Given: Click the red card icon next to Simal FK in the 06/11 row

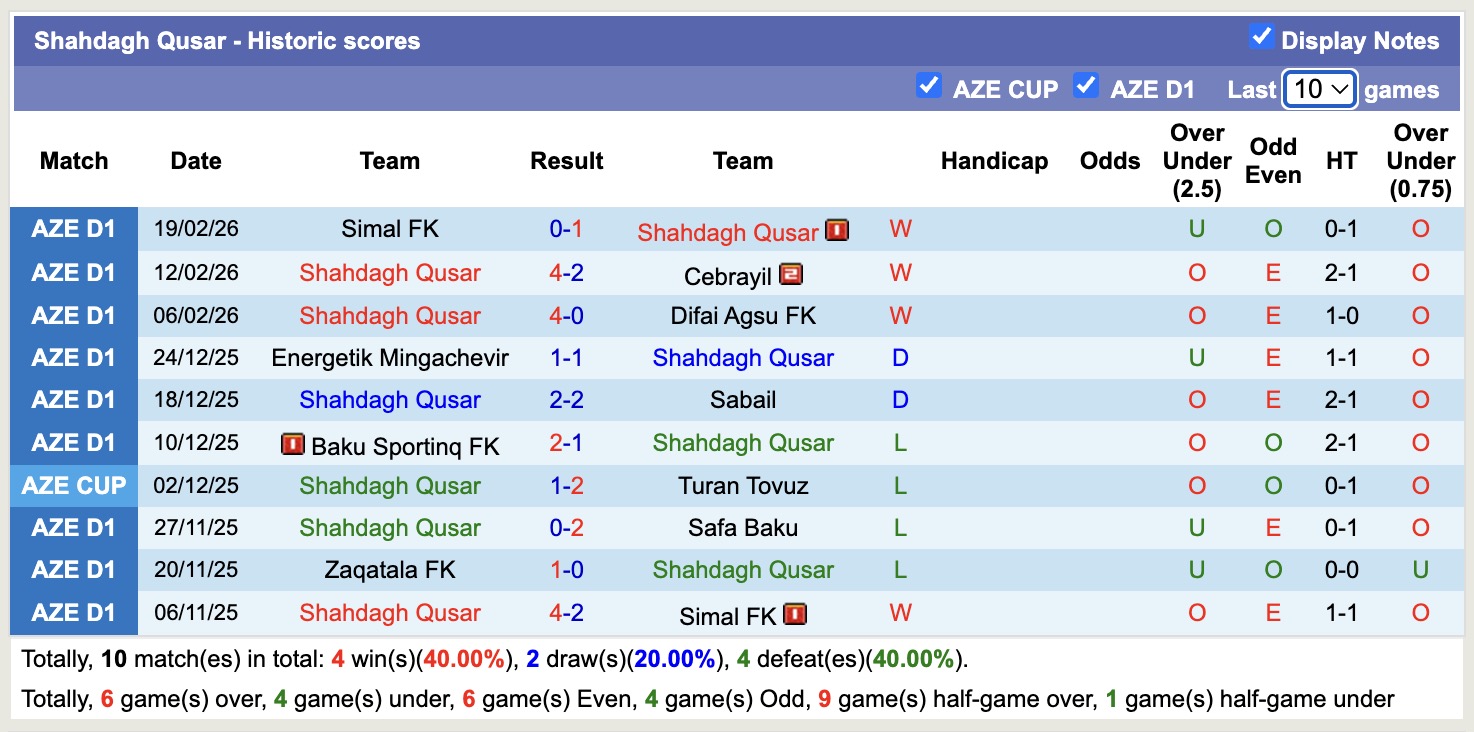Looking at the screenshot, I should (793, 616).
